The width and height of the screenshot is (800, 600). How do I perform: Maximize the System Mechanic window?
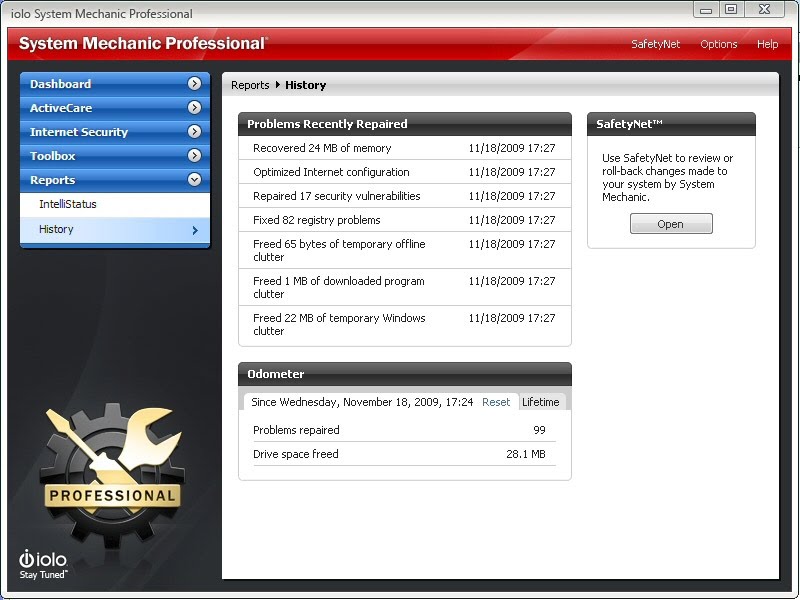[x=731, y=9]
